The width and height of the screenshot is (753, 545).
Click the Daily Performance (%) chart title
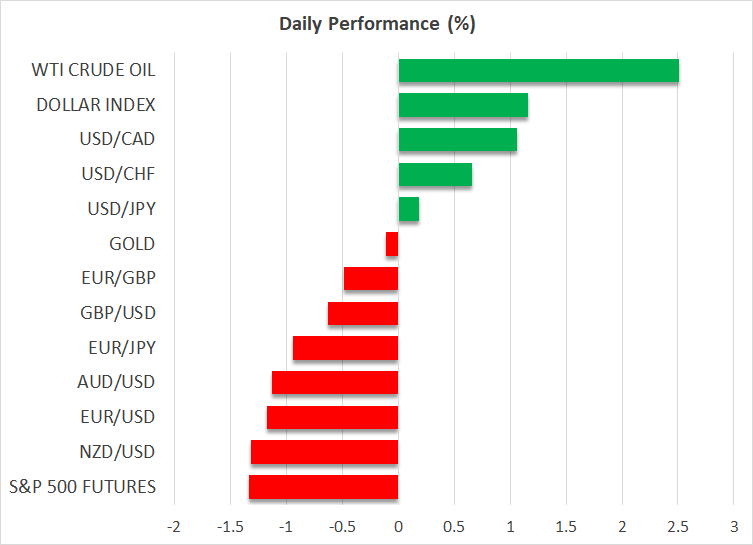coord(376,23)
